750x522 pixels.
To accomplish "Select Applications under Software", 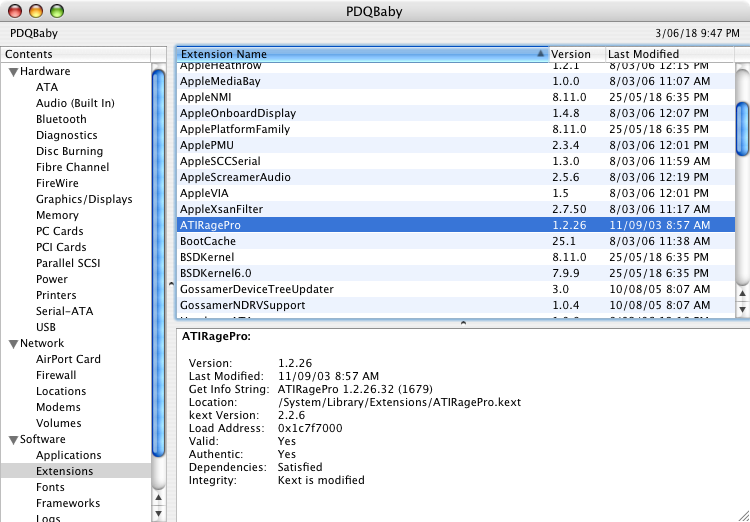I will (69, 455).
